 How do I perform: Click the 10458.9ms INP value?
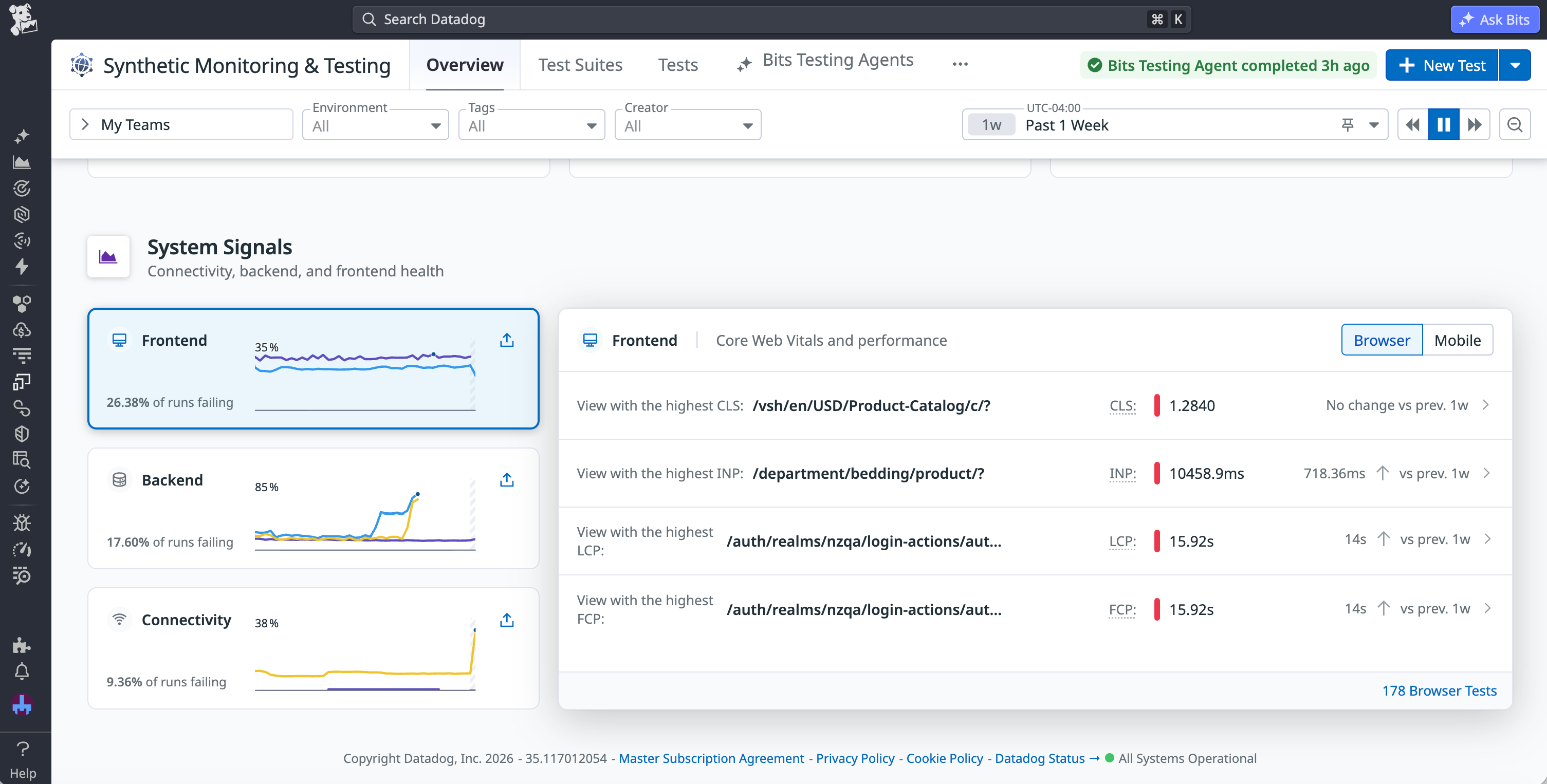pyautogui.click(x=1206, y=474)
